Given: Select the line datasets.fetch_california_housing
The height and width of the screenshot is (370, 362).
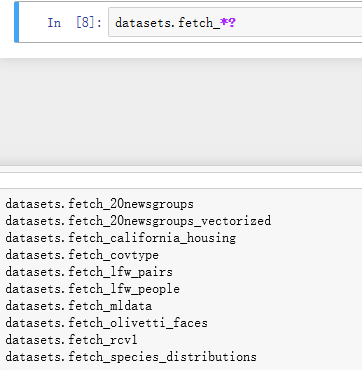Looking at the screenshot, I should (120, 238).
